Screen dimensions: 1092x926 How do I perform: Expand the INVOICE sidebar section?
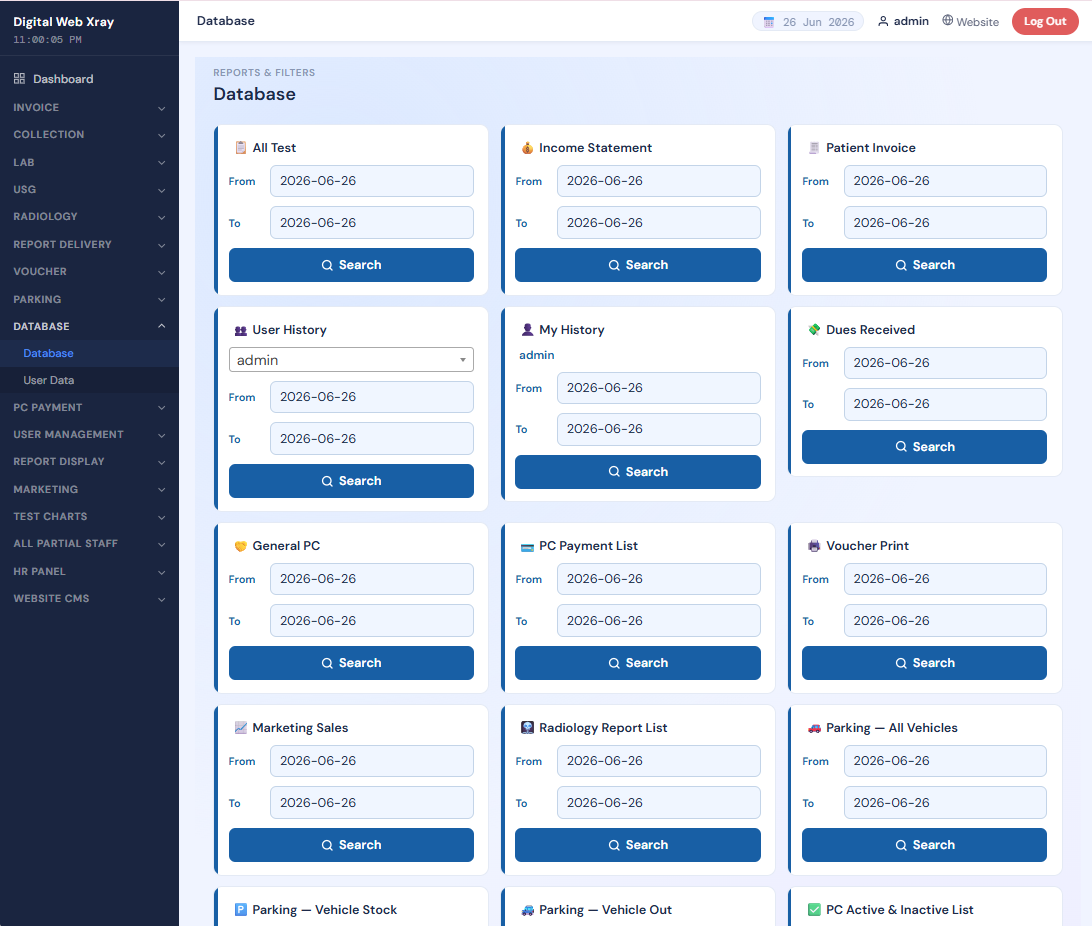(x=89, y=108)
